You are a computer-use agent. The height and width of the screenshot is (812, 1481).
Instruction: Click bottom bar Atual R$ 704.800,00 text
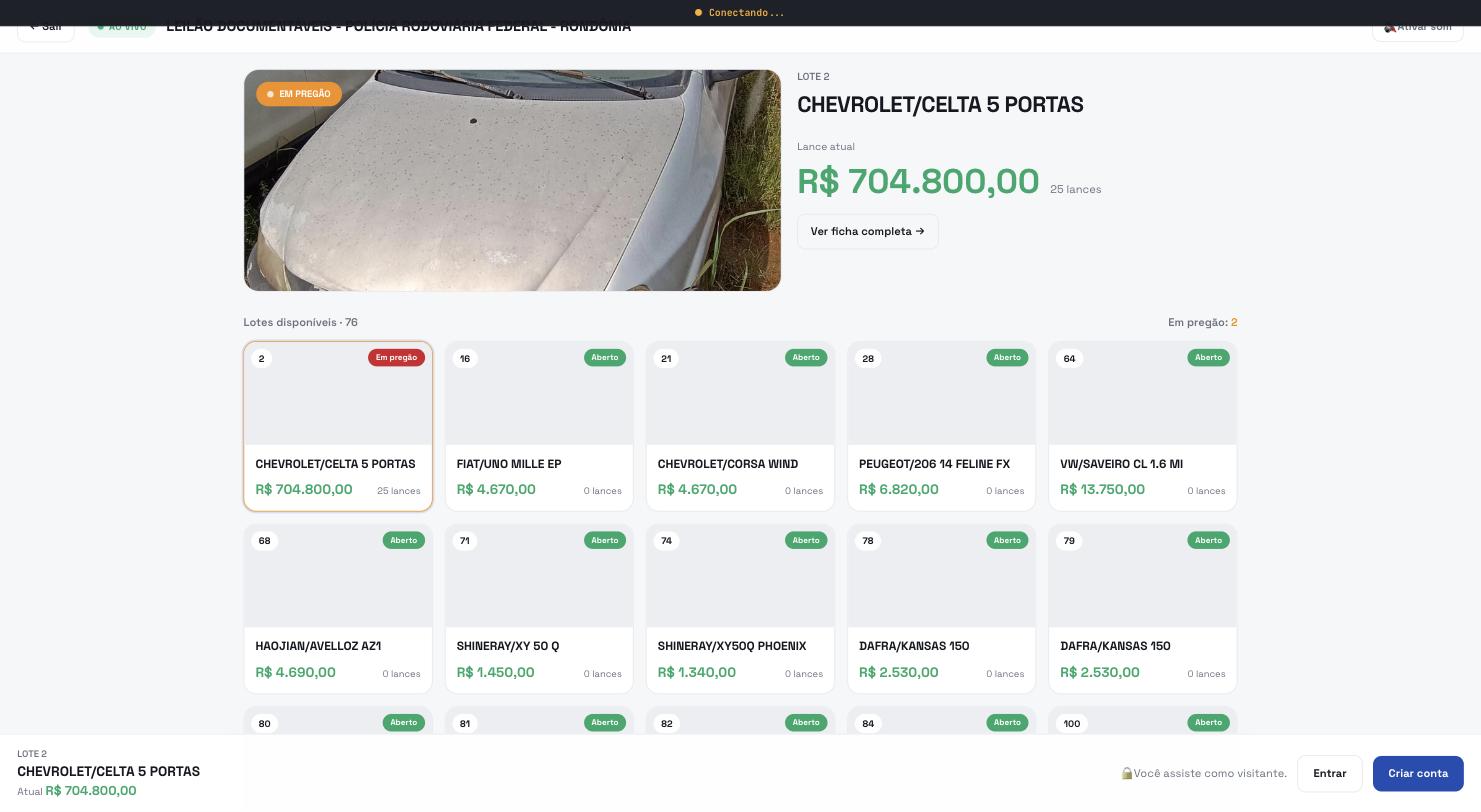coord(77,791)
